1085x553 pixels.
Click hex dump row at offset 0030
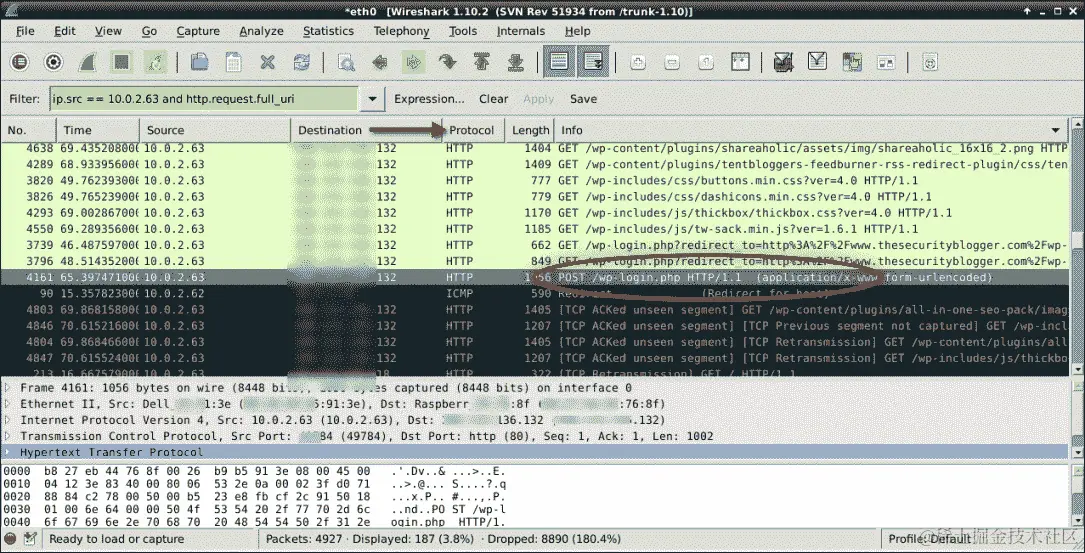click(x=255, y=509)
